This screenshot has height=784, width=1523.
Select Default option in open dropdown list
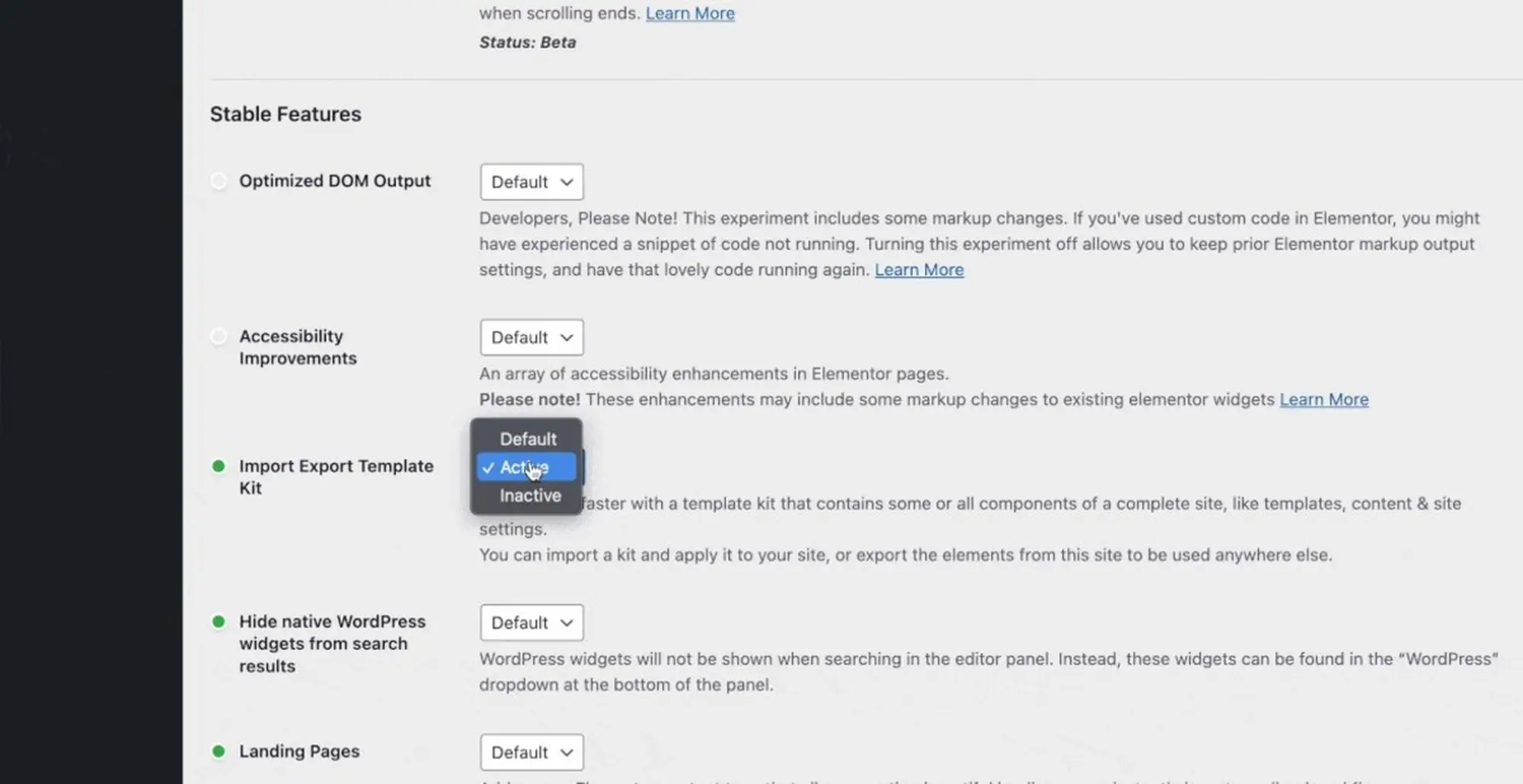point(528,439)
